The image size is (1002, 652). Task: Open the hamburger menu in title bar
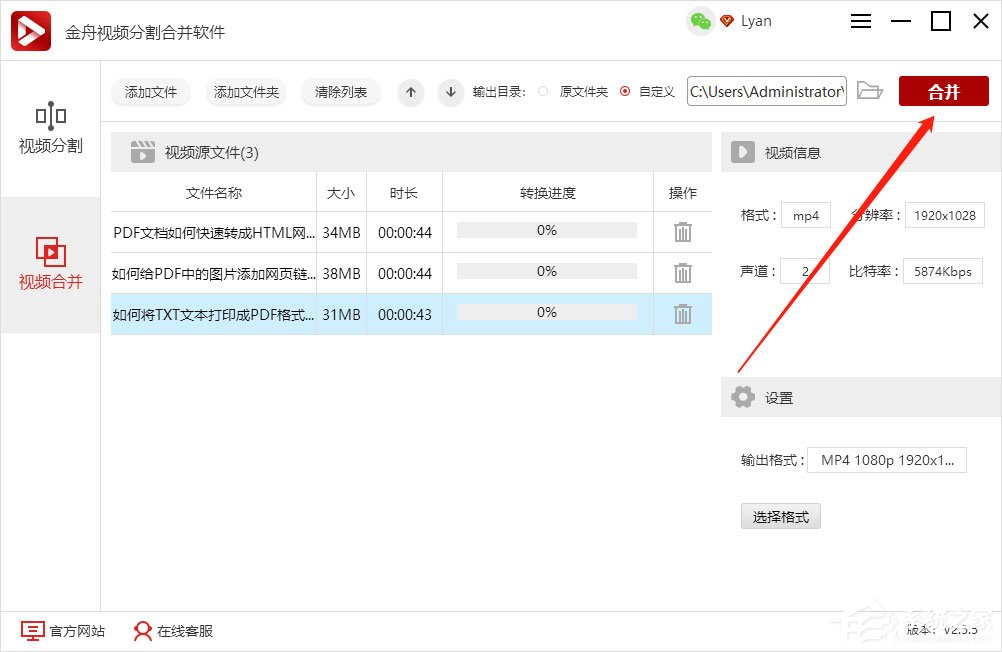[x=861, y=20]
